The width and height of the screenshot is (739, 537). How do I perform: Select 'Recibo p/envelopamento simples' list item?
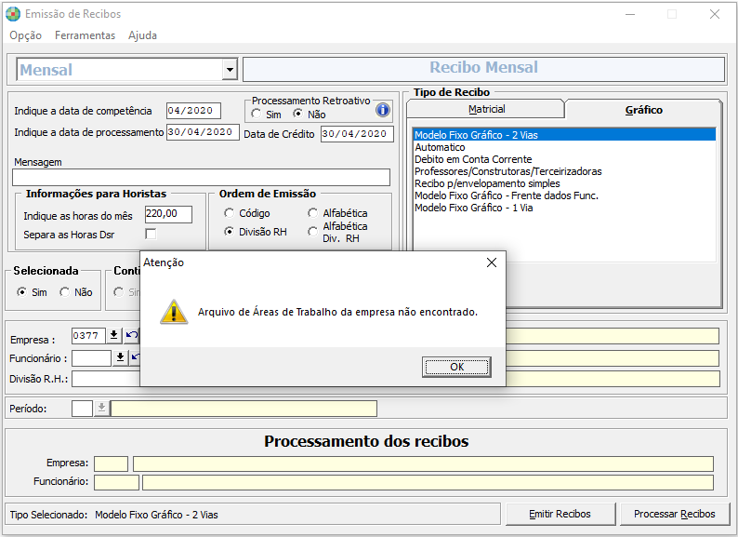point(564,183)
